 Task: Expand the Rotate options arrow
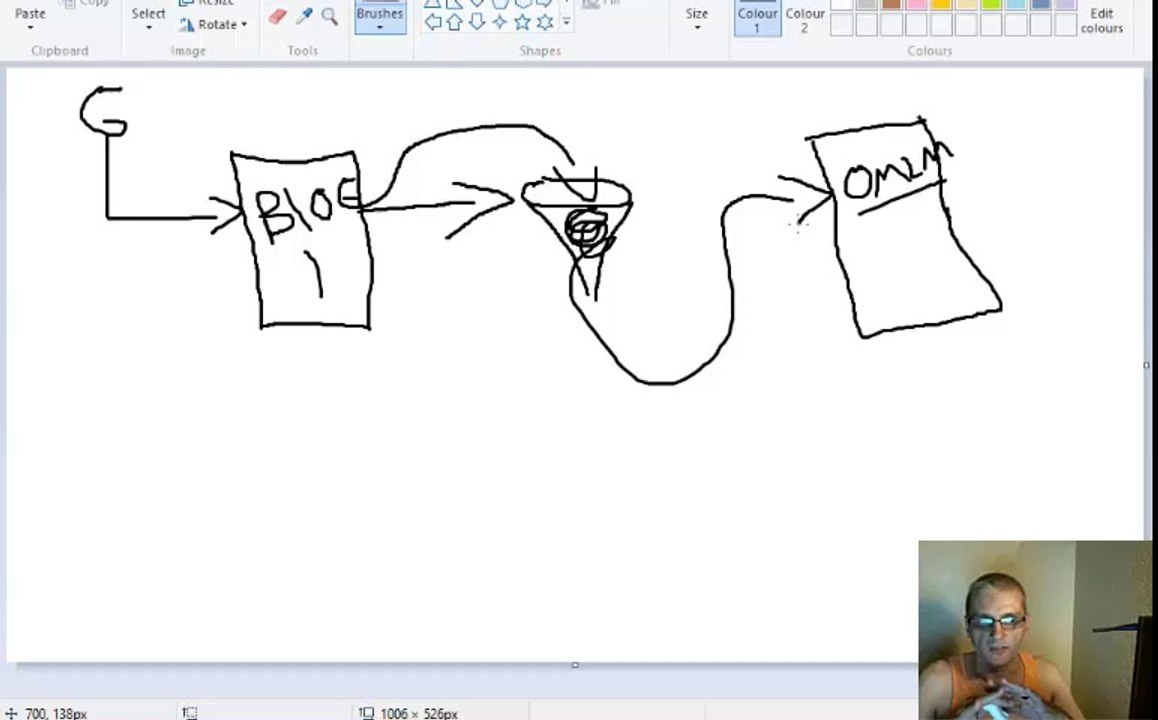coord(244,24)
